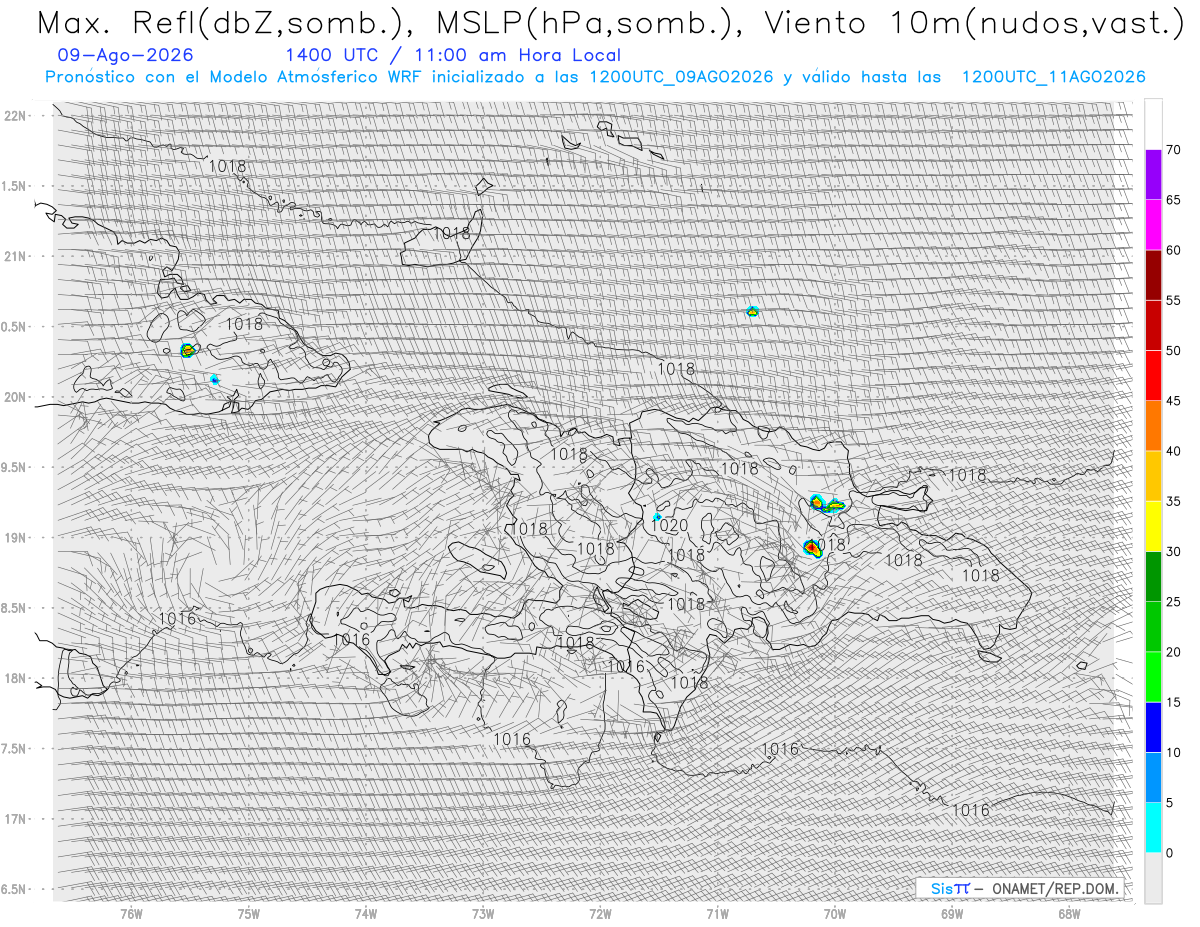The width and height of the screenshot is (1200, 927).
Task: Click the isolated ocean reflectivity cell north of Hispaniola
Action: (x=753, y=311)
